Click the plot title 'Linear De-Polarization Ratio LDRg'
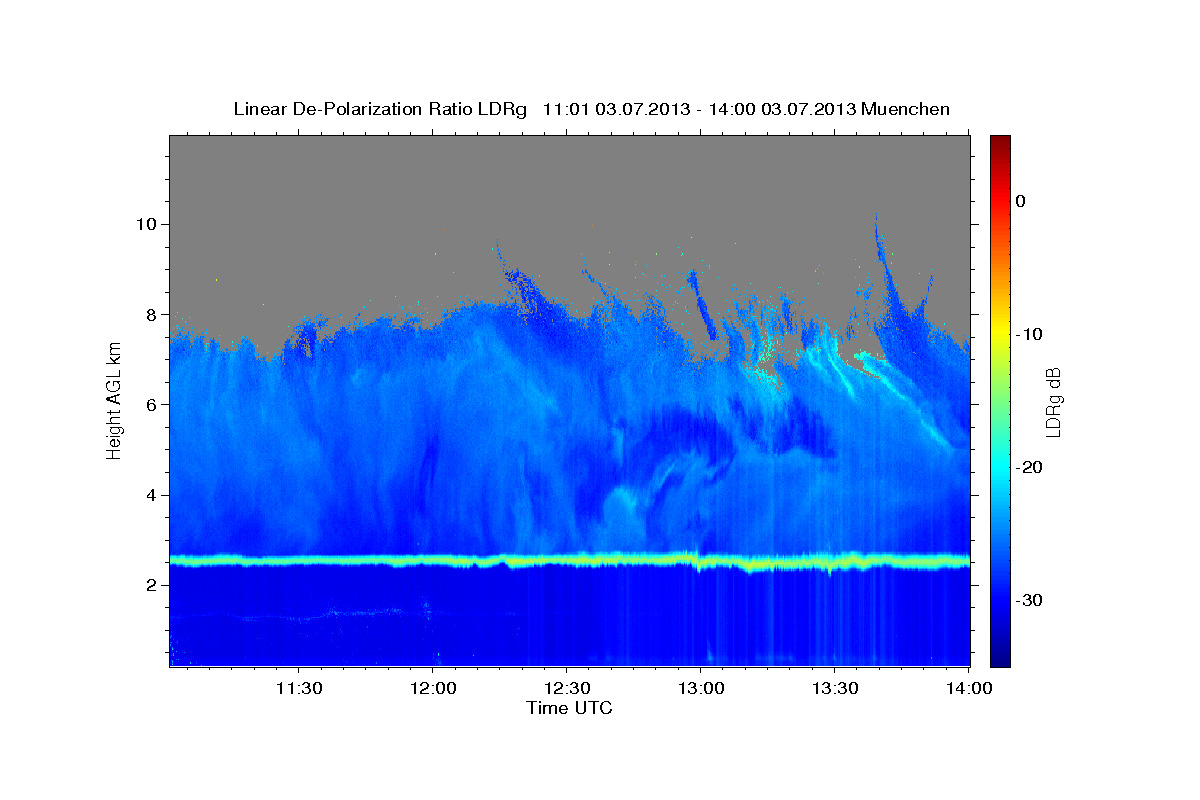 380,109
